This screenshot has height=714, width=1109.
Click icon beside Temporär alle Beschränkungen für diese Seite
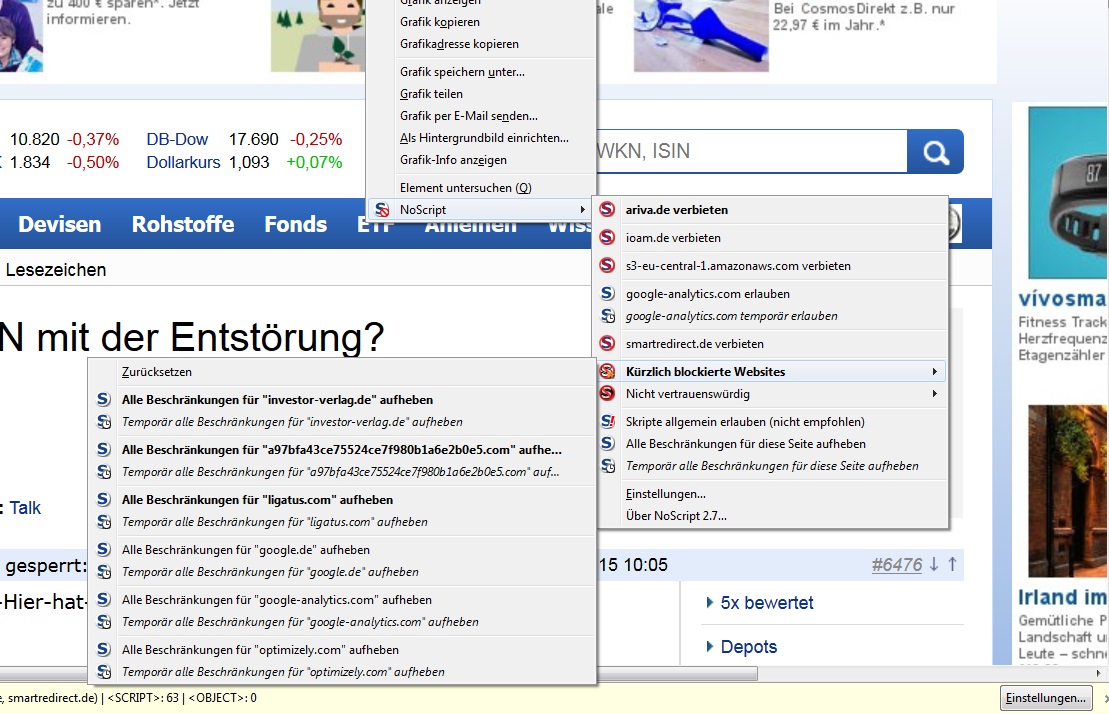click(608, 466)
